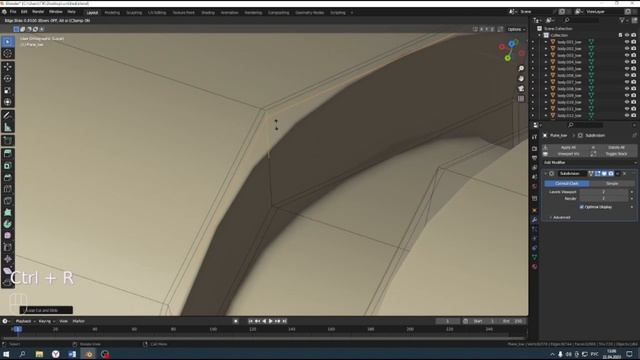Open Subdivision modifier extra options dropdown
640x360 pixels.
click(x=618, y=173)
